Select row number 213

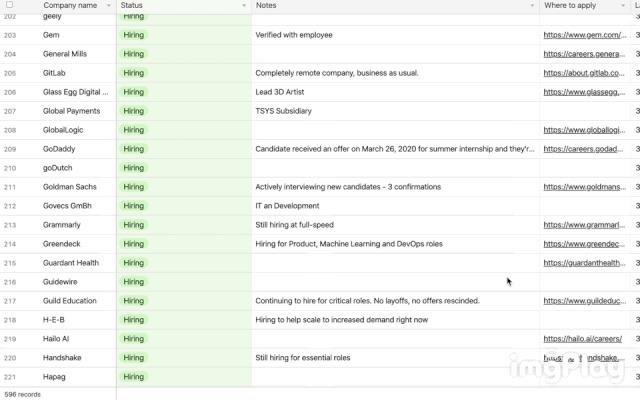[10, 225]
